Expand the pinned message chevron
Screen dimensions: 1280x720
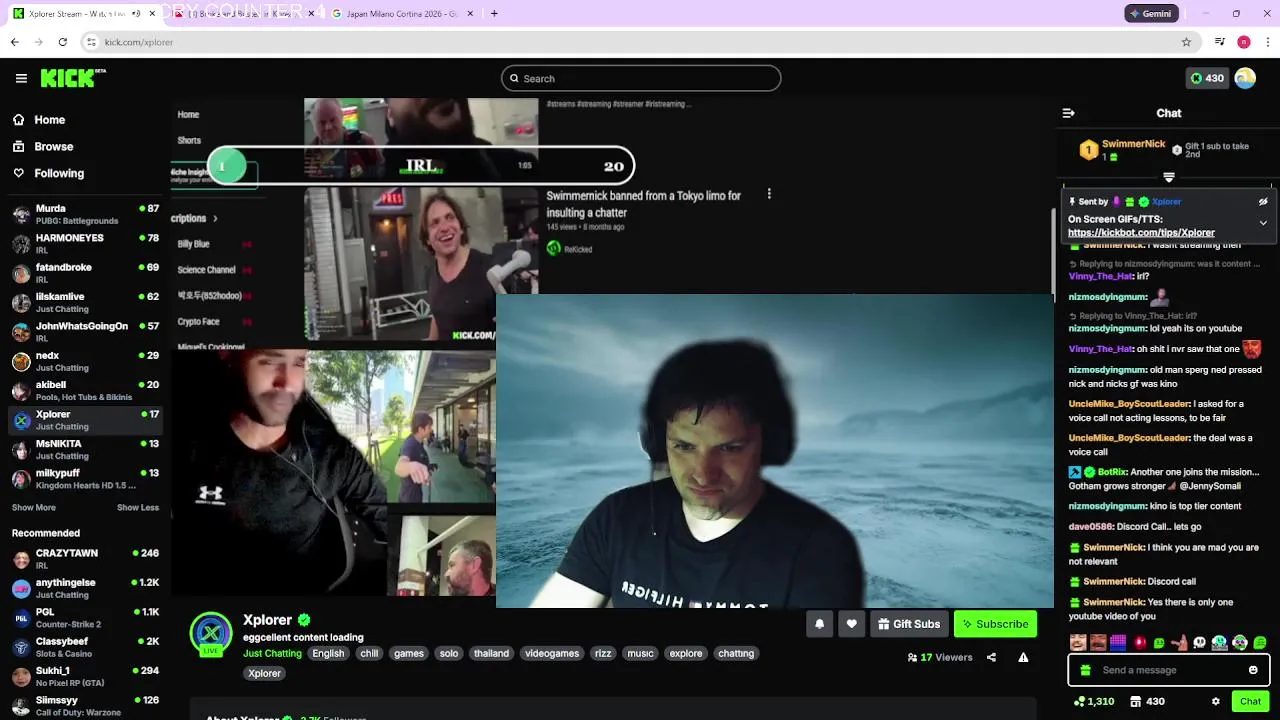pos(1263,223)
